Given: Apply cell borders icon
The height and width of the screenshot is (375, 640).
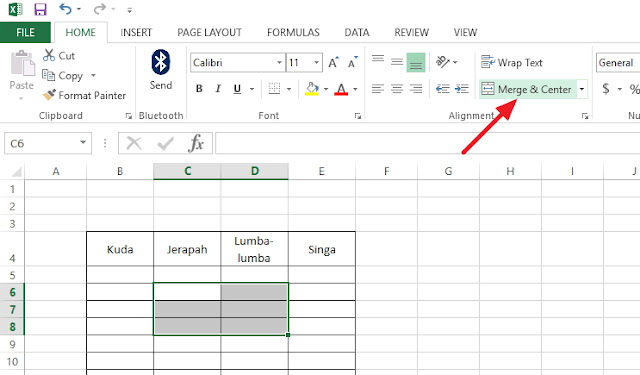Looking at the screenshot, I should [x=274, y=89].
